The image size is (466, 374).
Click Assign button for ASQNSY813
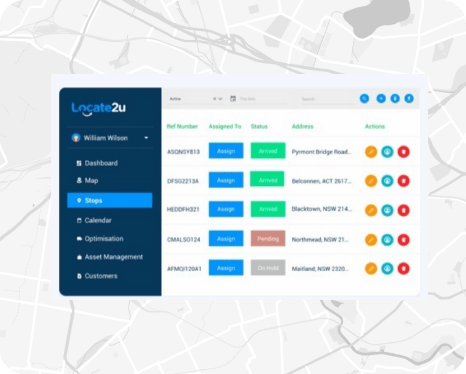(x=226, y=151)
